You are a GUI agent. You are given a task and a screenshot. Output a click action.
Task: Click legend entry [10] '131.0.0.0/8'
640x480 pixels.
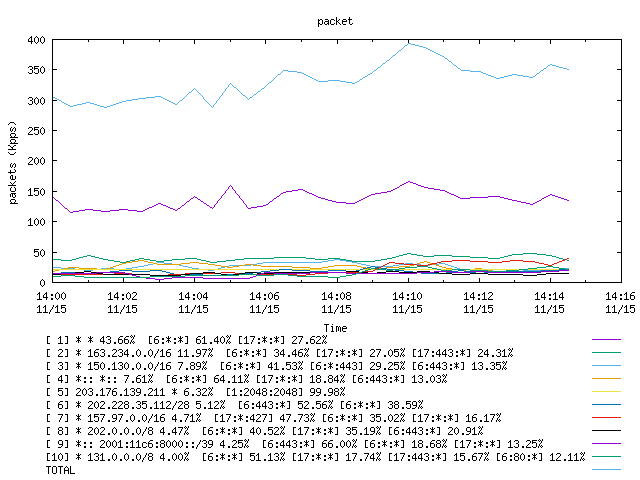click(120, 457)
